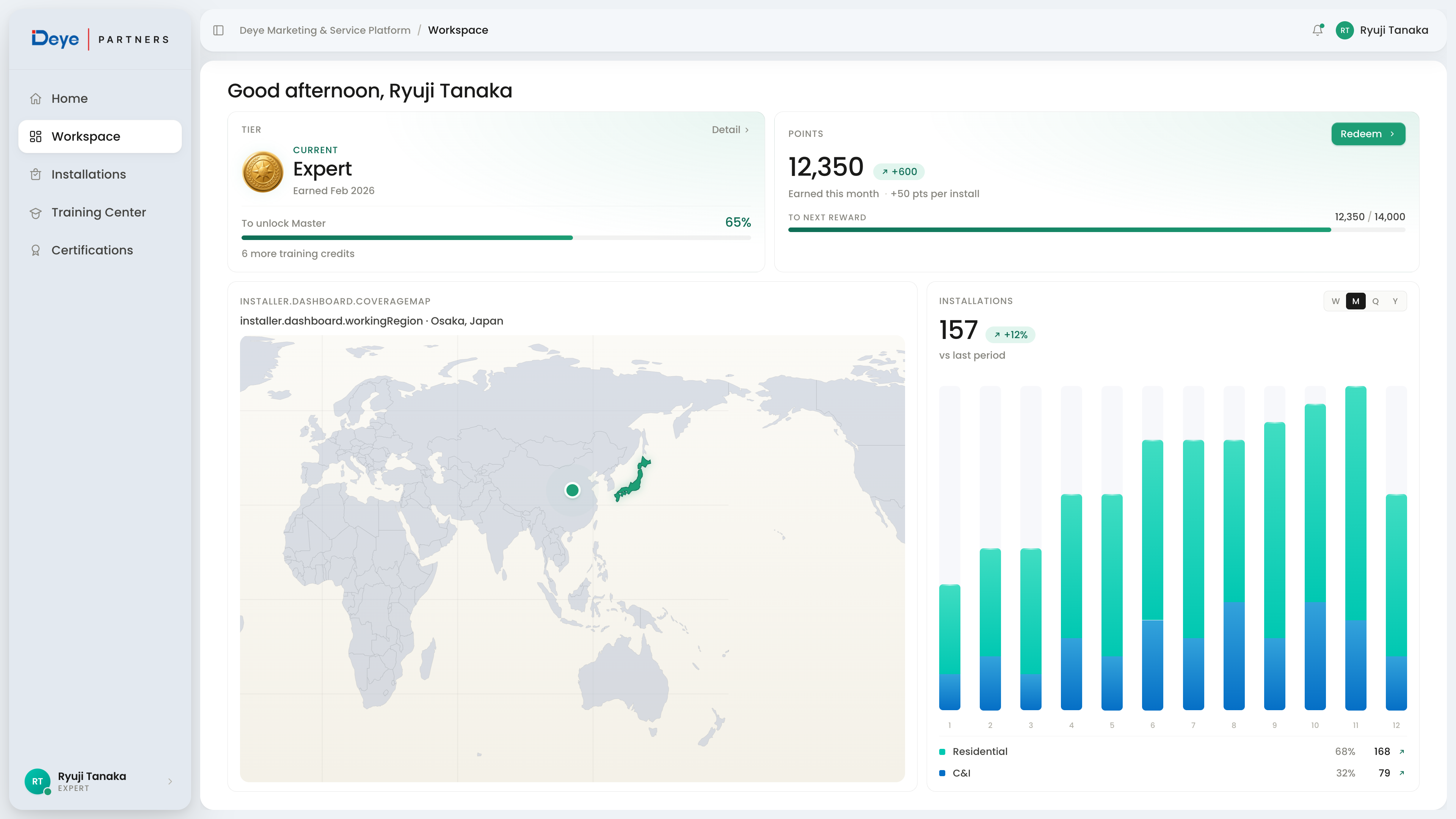
Task: Switch chart to Yearly (Y)
Action: tap(1395, 301)
